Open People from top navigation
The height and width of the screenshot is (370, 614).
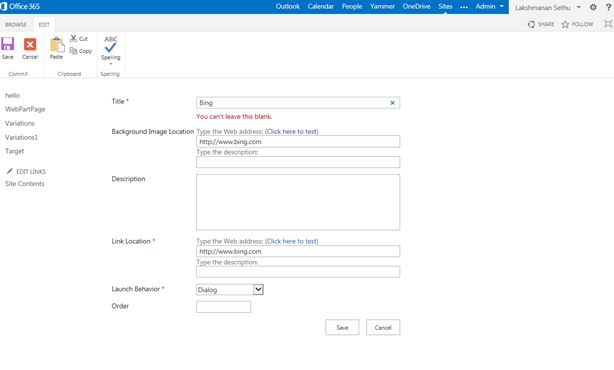coord(352,6)
